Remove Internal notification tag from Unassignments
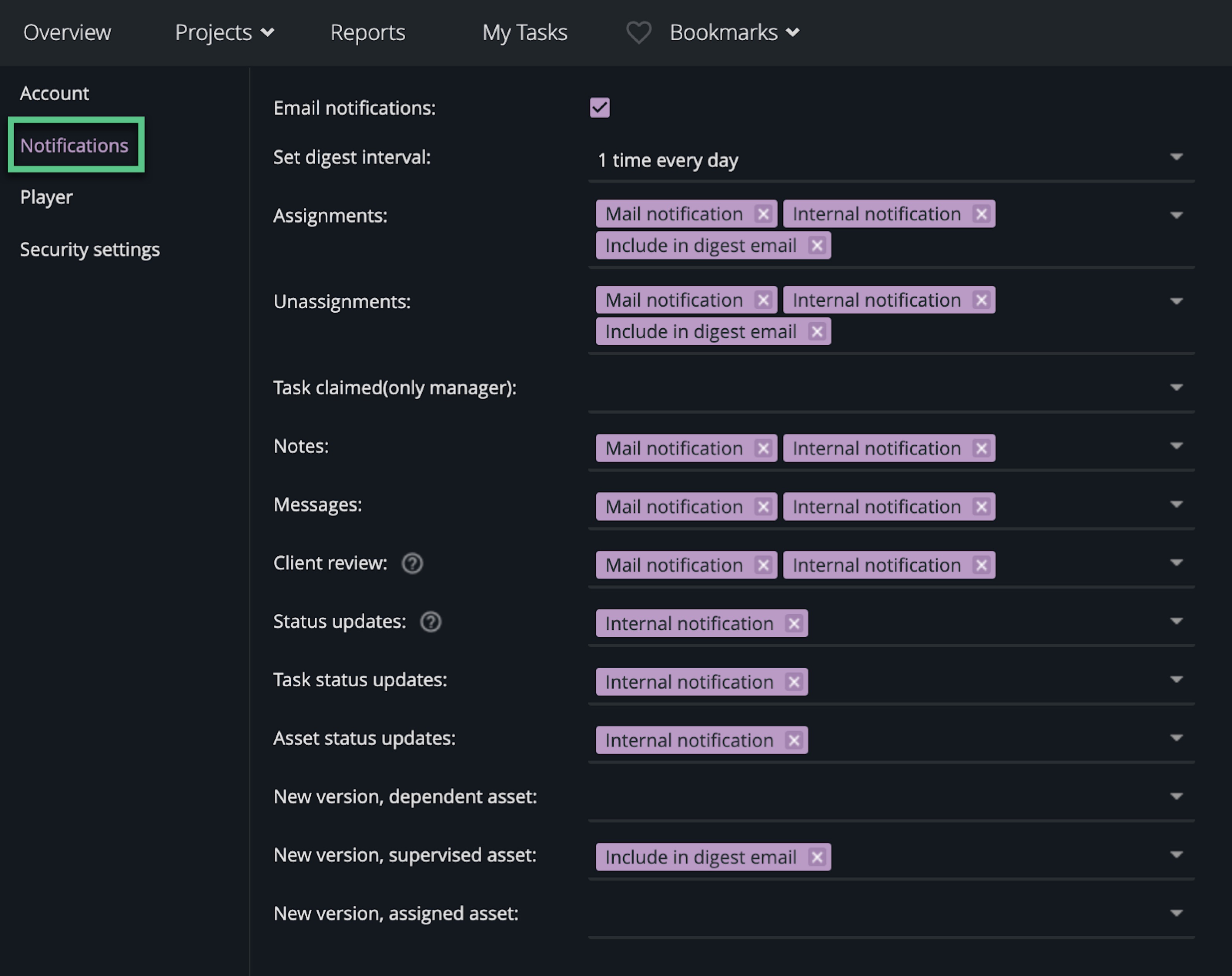Screen dimensions: 1232x976 (x=981, y=300)
